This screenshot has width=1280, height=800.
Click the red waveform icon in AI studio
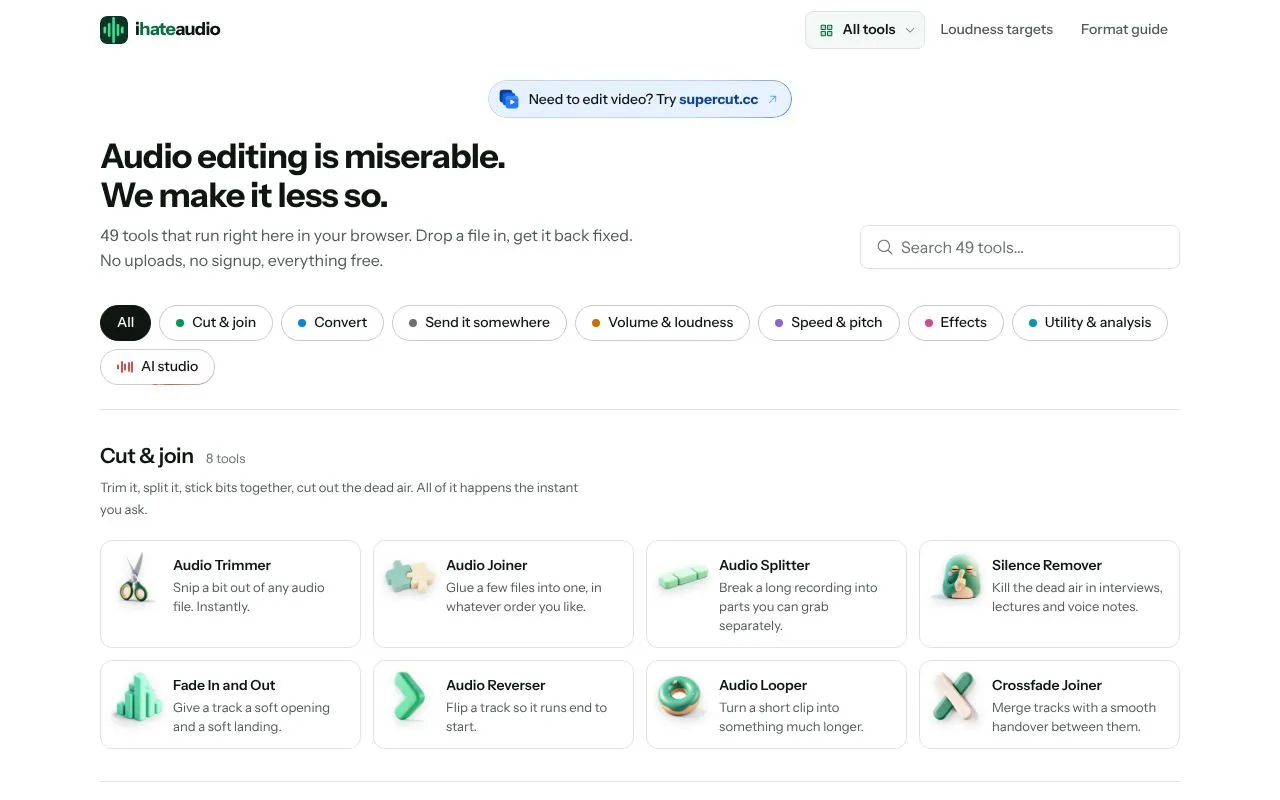click(125, 367)
